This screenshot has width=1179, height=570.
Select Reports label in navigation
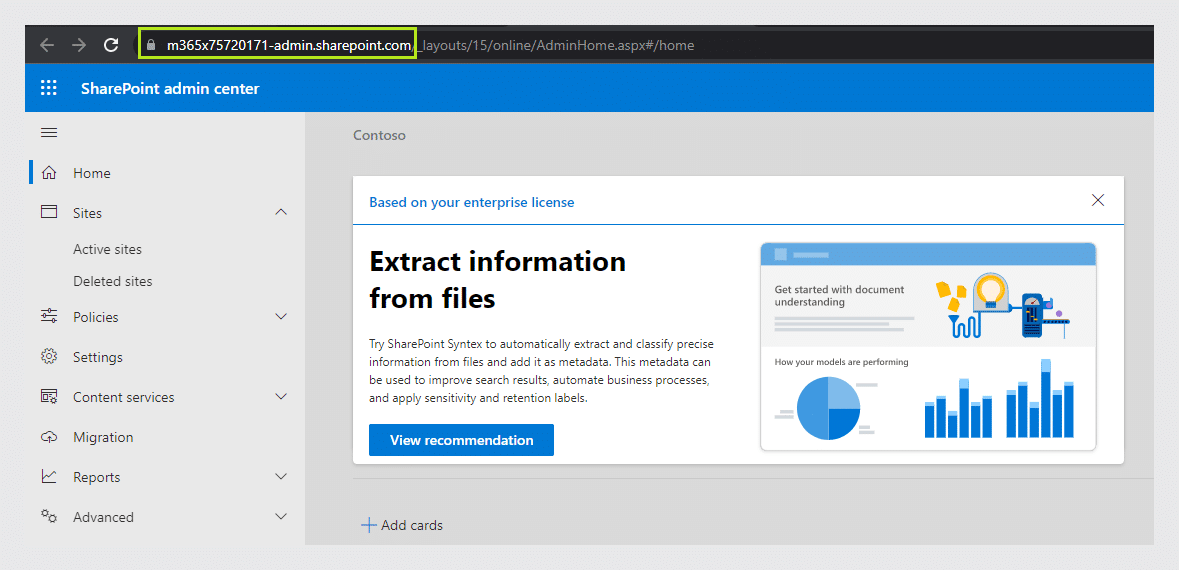(x=96, y=478)
